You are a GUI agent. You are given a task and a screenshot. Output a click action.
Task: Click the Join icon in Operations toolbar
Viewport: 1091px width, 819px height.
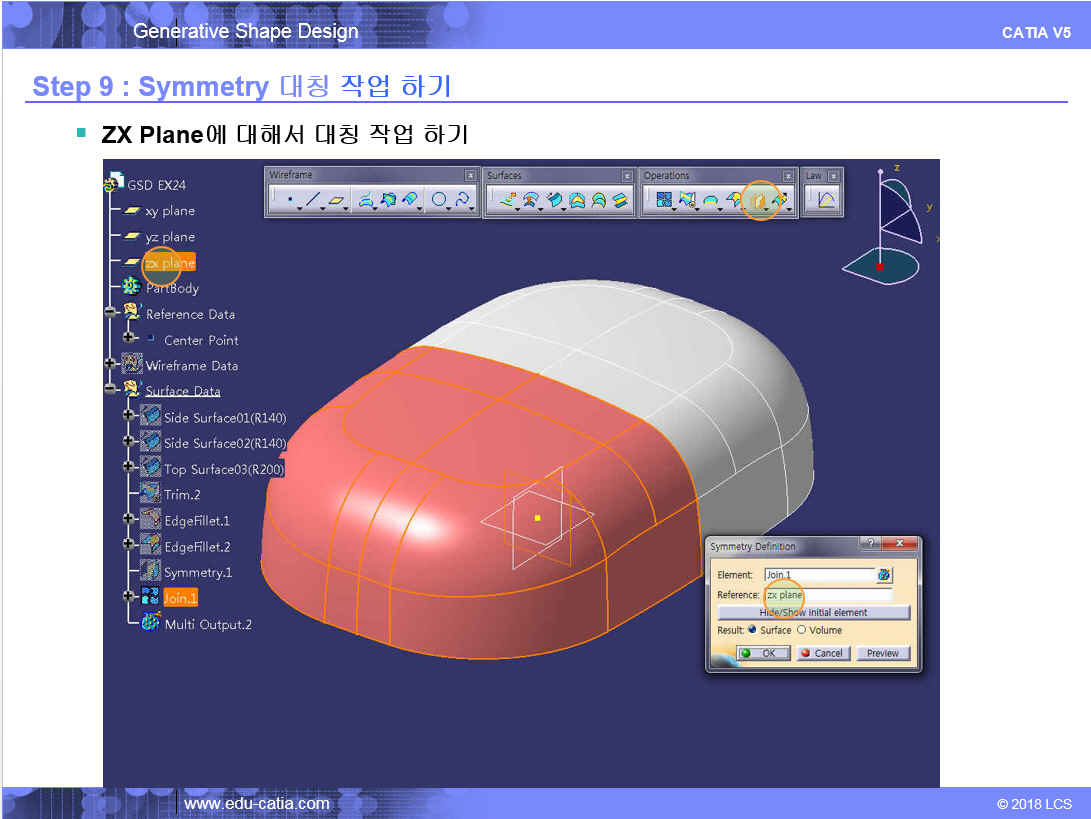click(x=663, y=201)
